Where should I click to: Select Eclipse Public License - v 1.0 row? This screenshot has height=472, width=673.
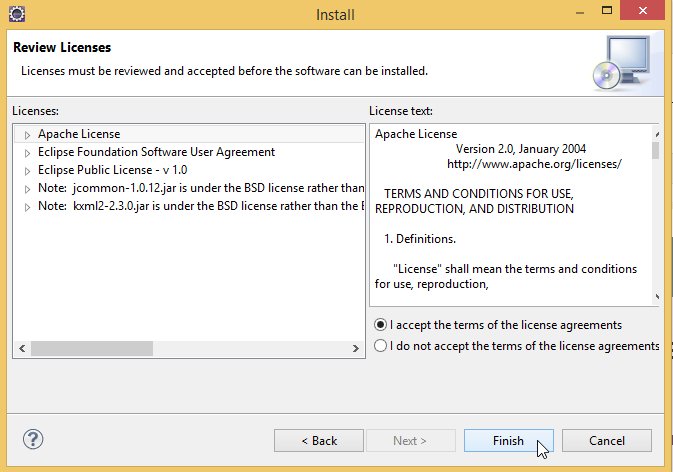tap(189, 170)
